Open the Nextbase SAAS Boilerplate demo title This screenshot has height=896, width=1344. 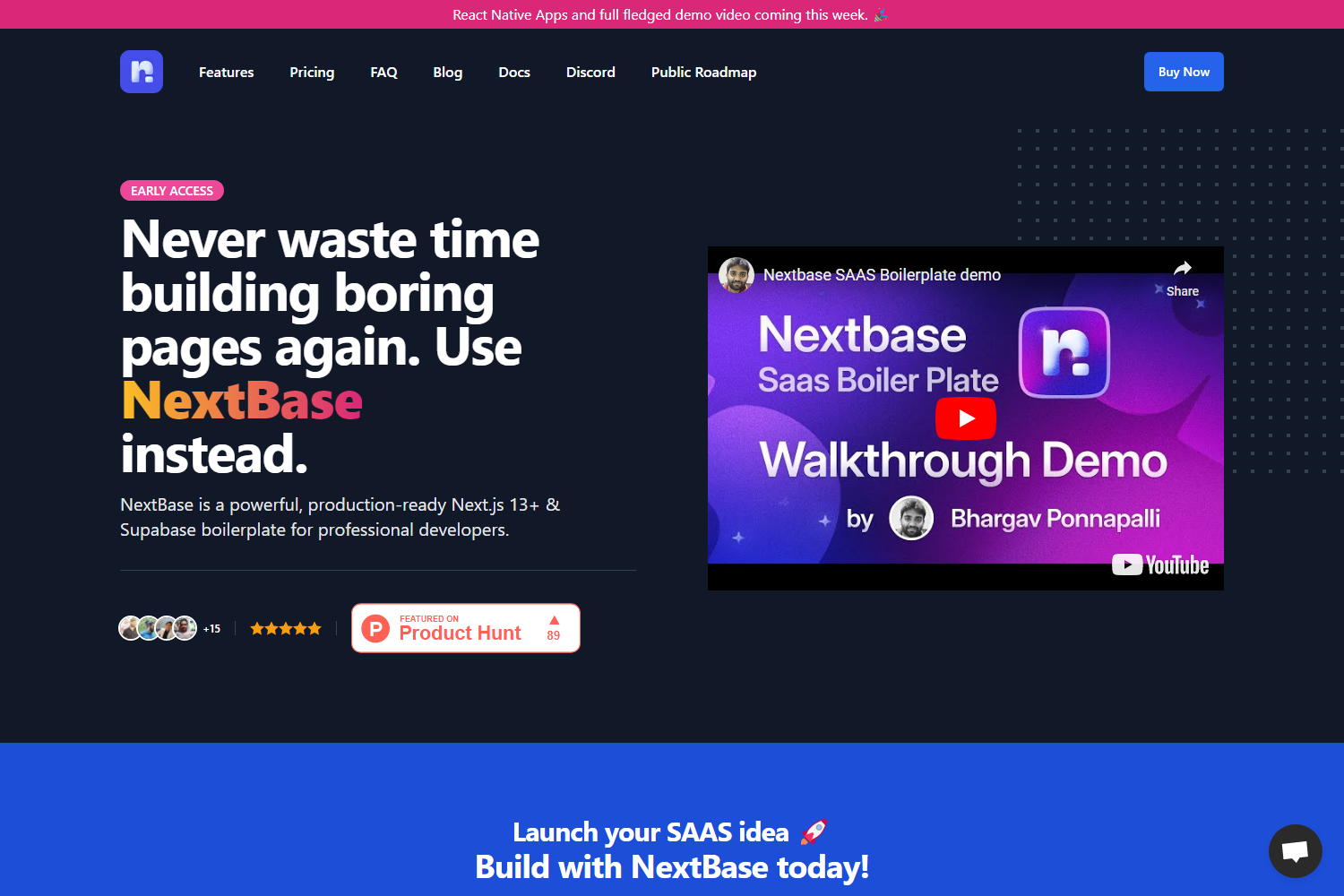click(881, 274)
